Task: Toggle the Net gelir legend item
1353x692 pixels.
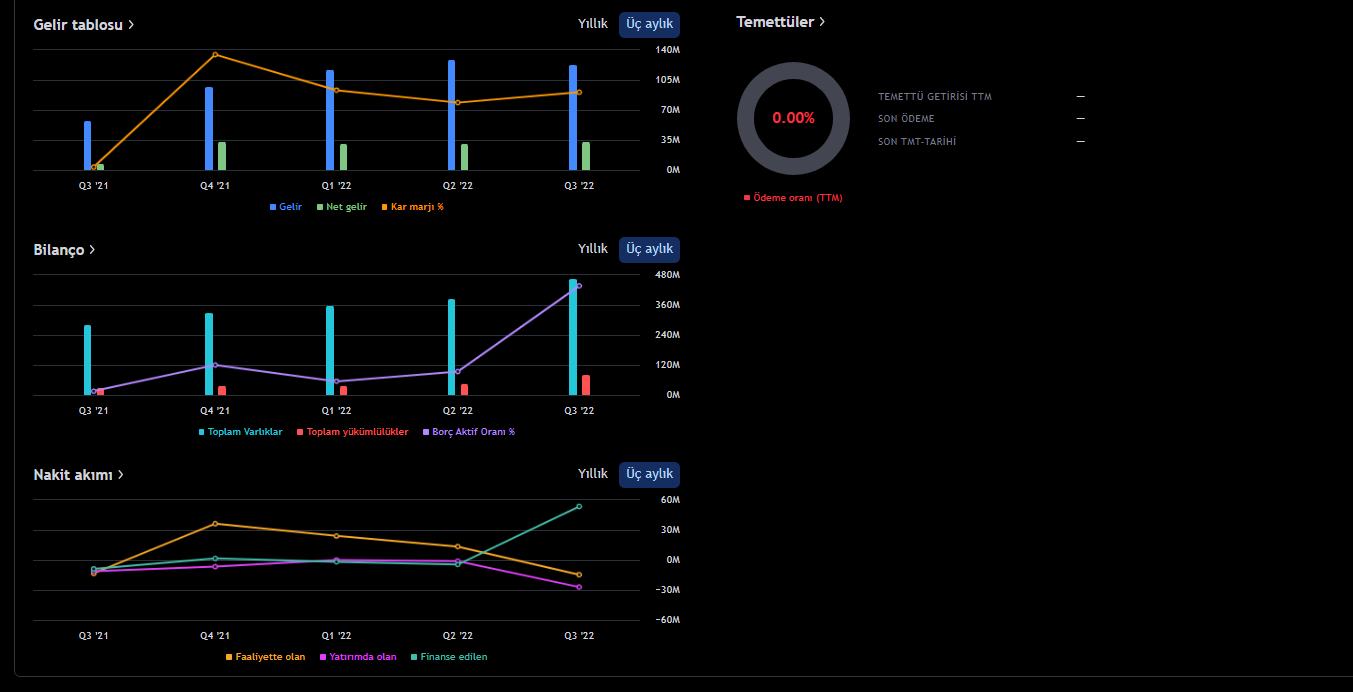Action: 342,207
